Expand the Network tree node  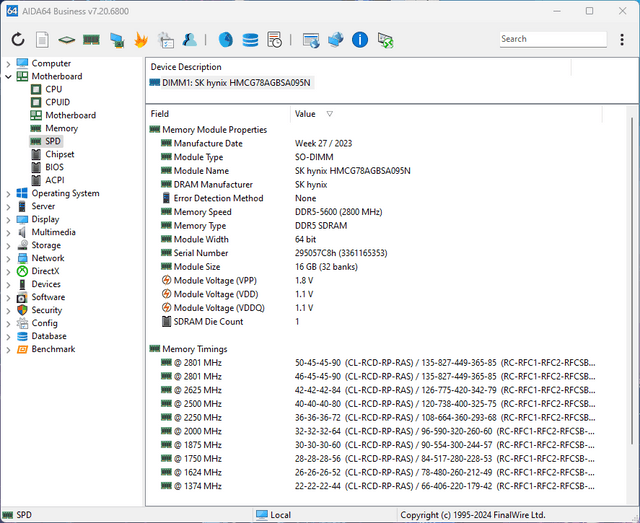pos(8,258)
